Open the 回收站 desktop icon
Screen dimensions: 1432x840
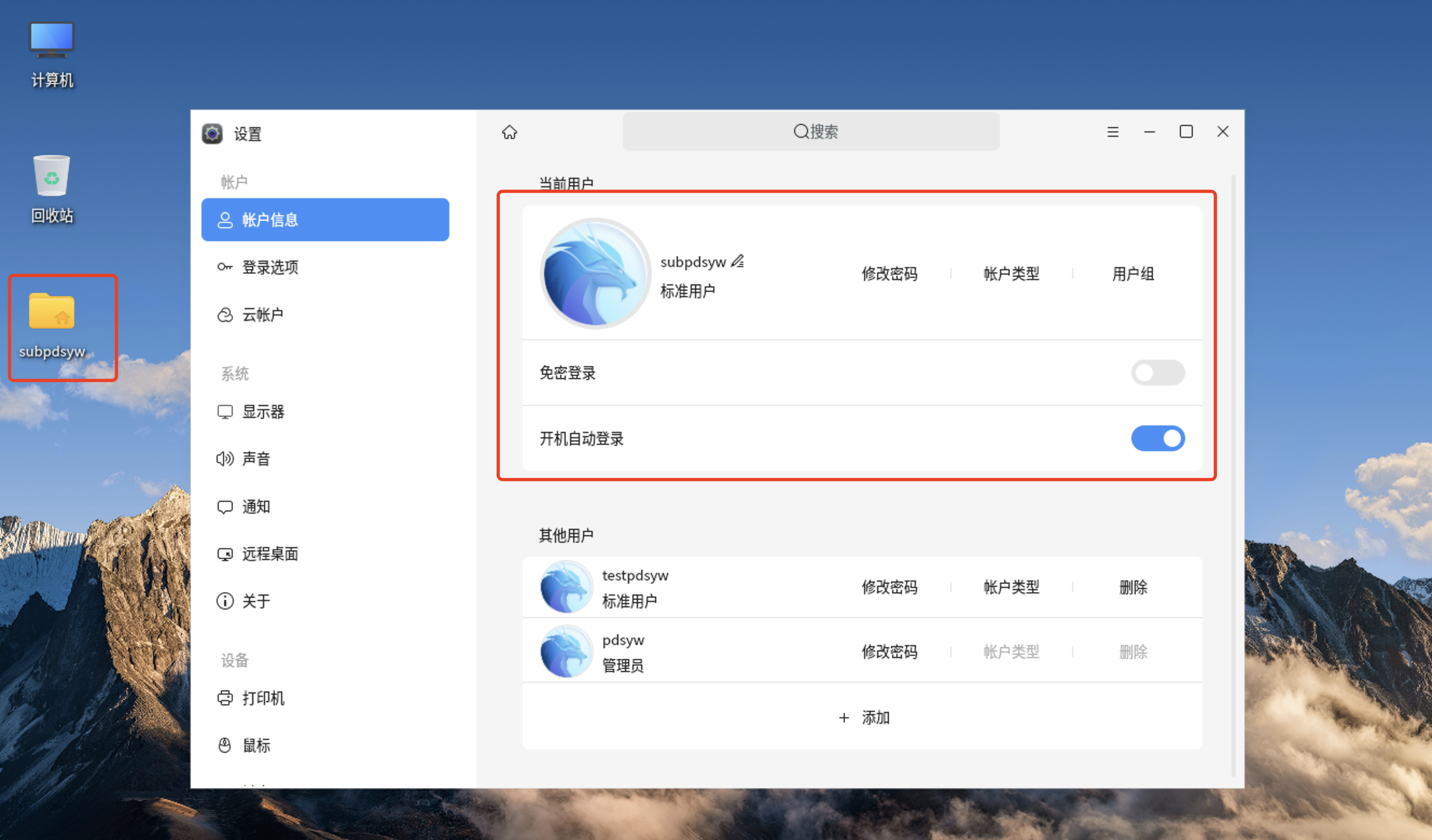point(52,176)
